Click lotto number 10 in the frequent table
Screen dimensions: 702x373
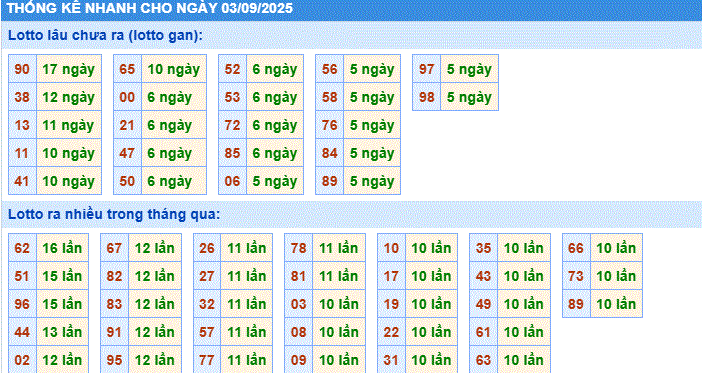[x=391, y=248]
